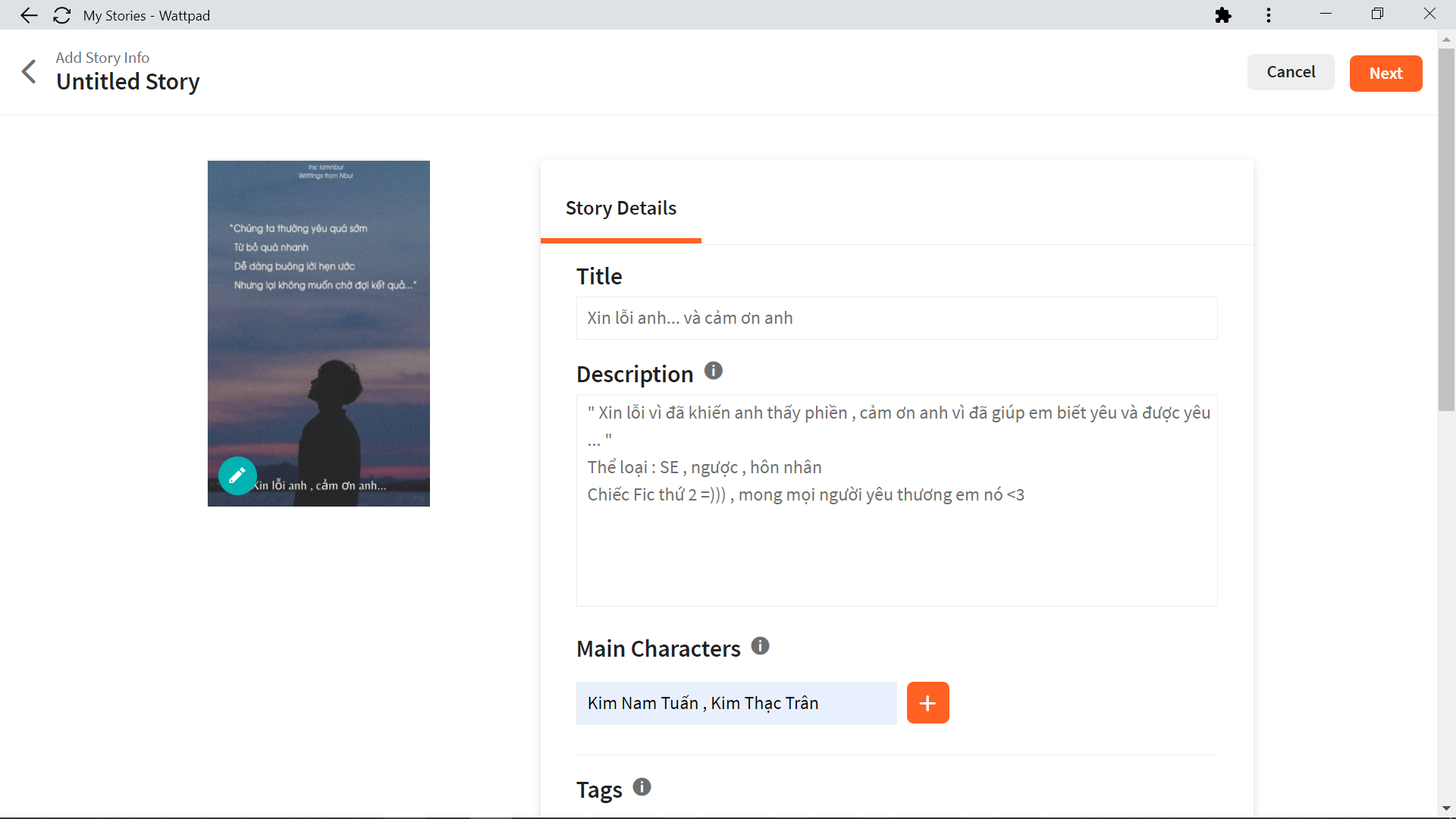Restore down the Wattpad window

[1377, 14]
